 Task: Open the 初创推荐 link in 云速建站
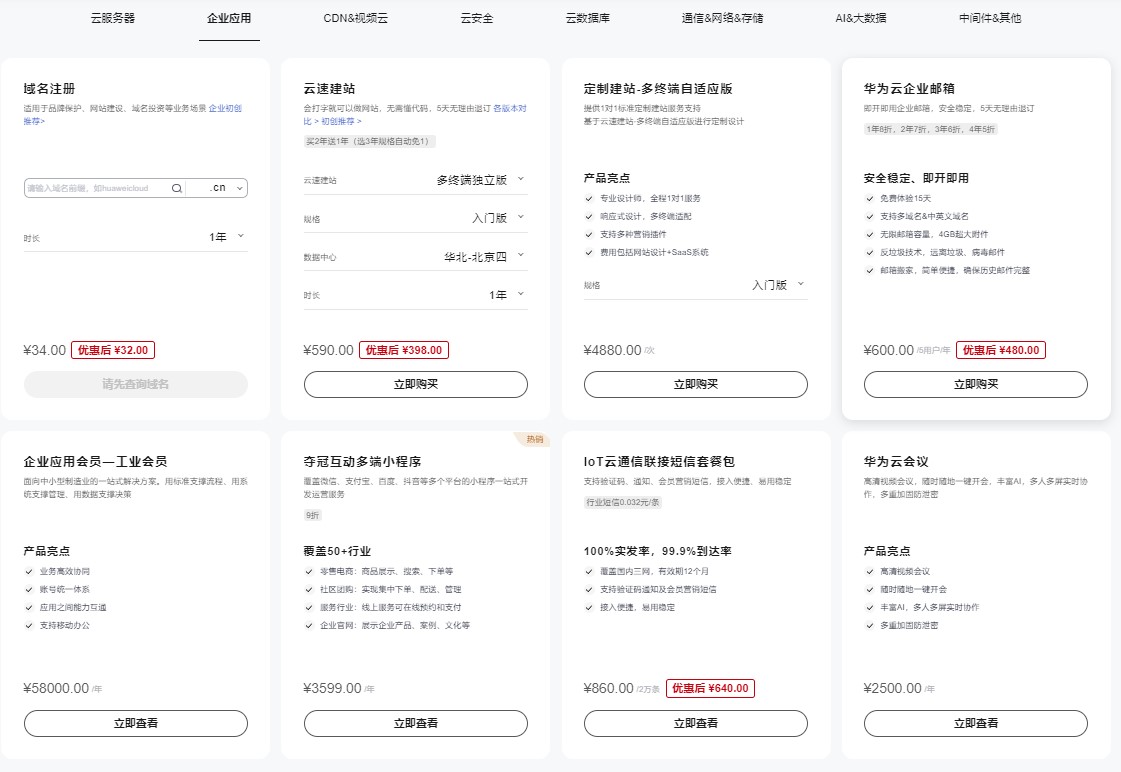click(x=341, y=122)
